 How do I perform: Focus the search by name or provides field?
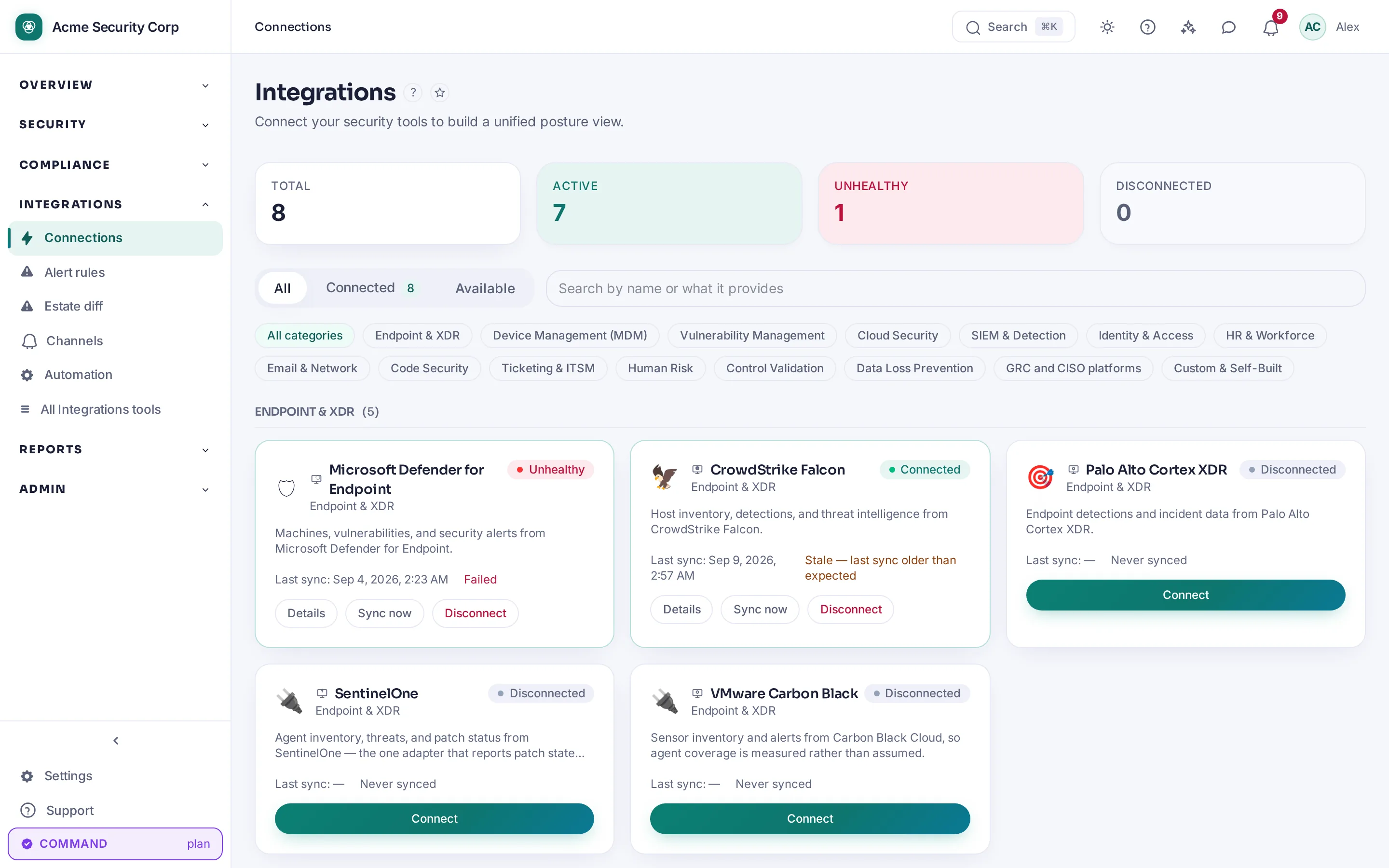point(955,288)
